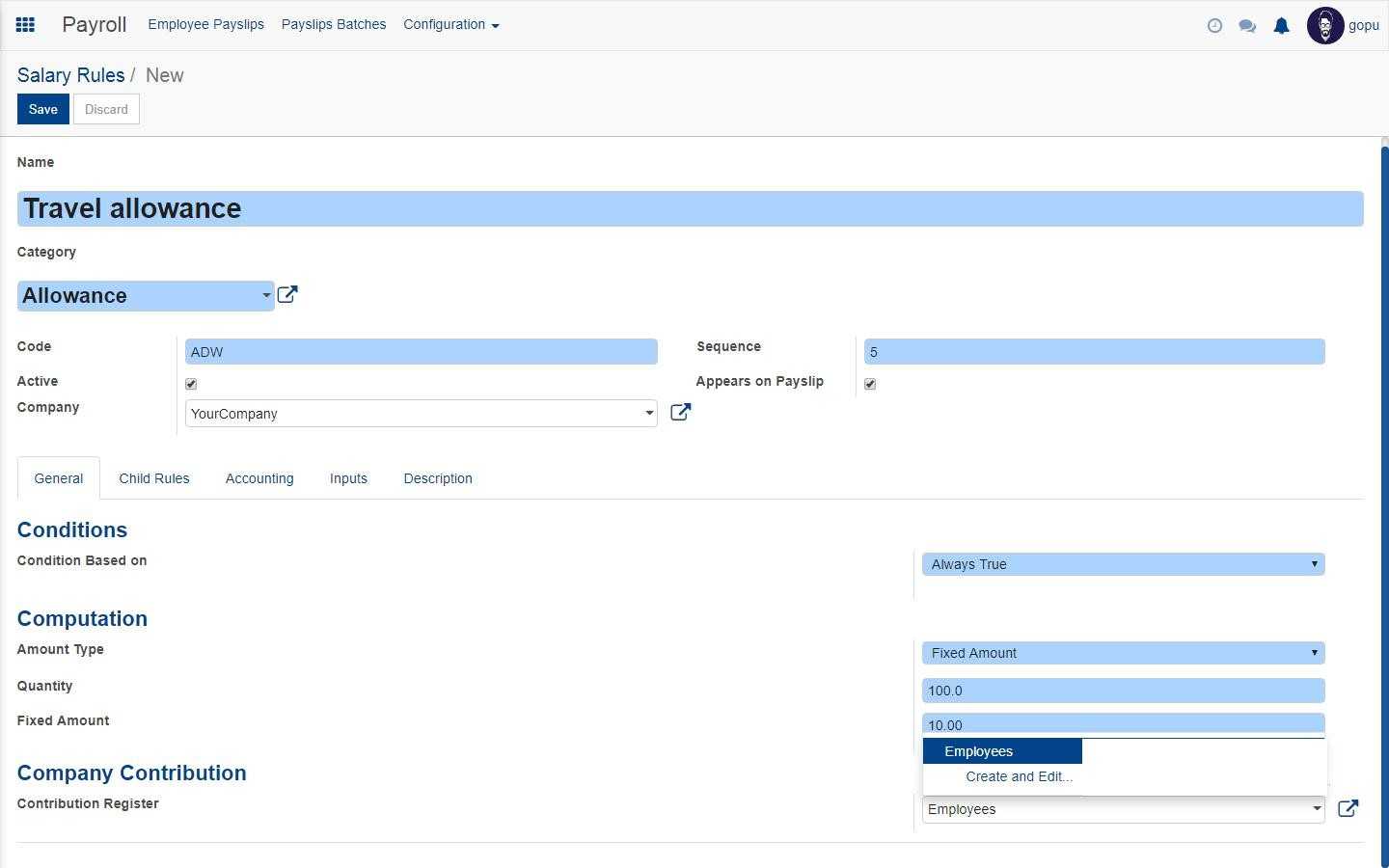1389x868 pixels.
Task: Click the Discard button
Action: coord(106,109)
